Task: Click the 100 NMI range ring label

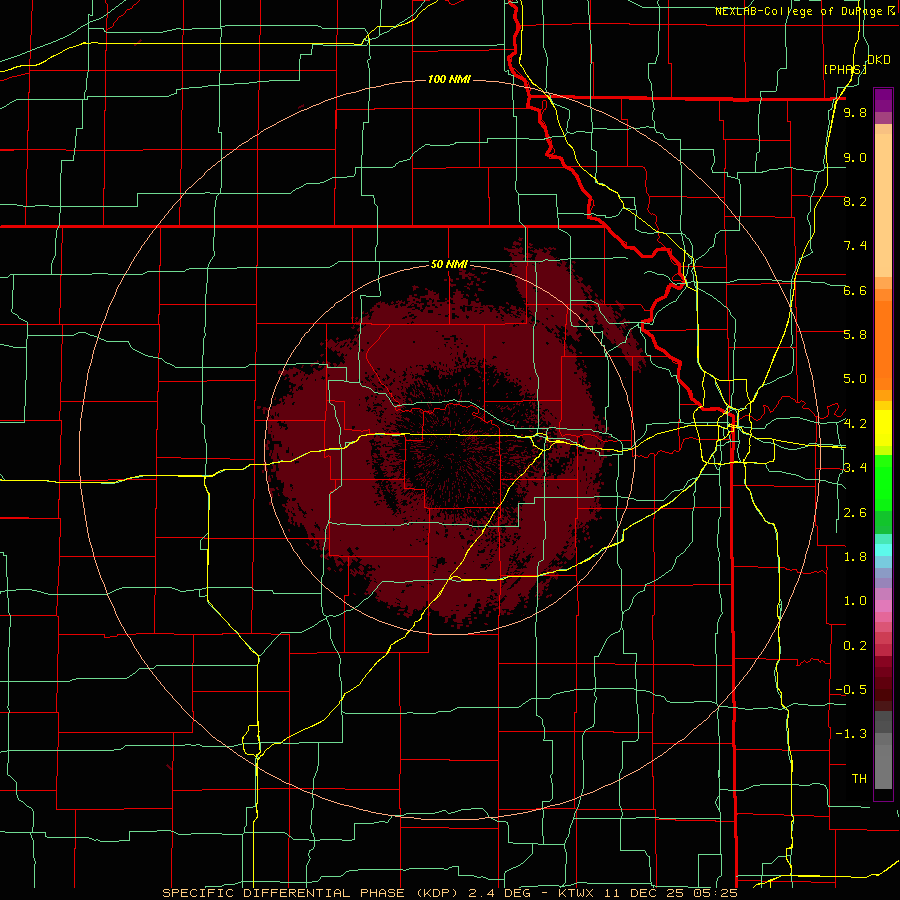Action: click(x=449, y=79)
